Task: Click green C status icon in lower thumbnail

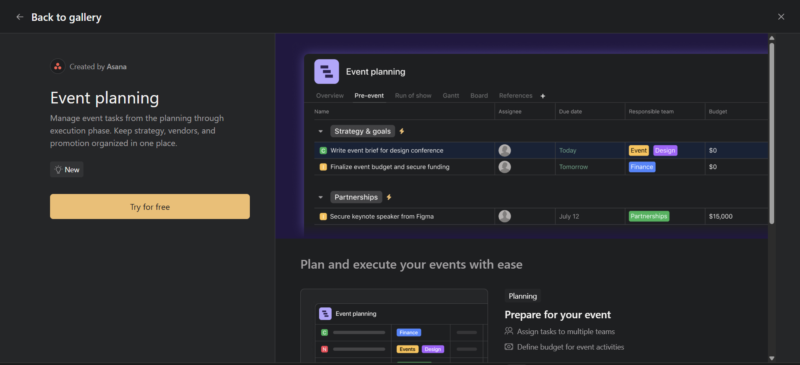Action: pyautogui.click(x=324, y=332)
